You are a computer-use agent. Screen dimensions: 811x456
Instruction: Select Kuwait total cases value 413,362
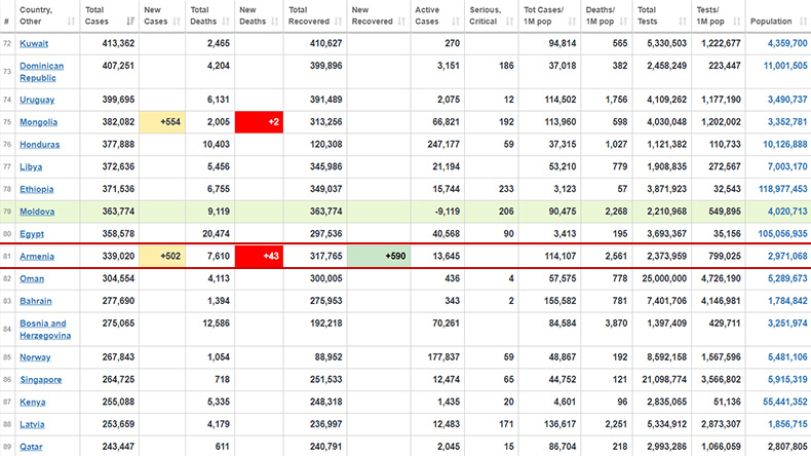pyautogui.click(x=118, y=43)
